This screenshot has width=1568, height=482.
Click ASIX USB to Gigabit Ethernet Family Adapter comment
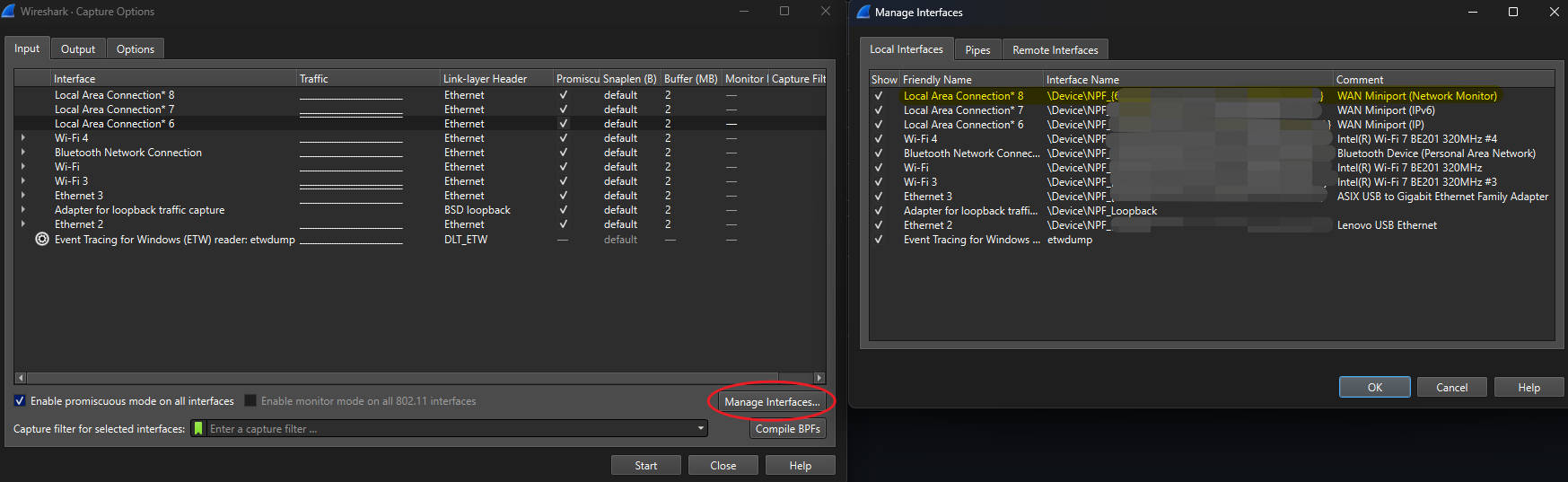(x=1442, y=197)
